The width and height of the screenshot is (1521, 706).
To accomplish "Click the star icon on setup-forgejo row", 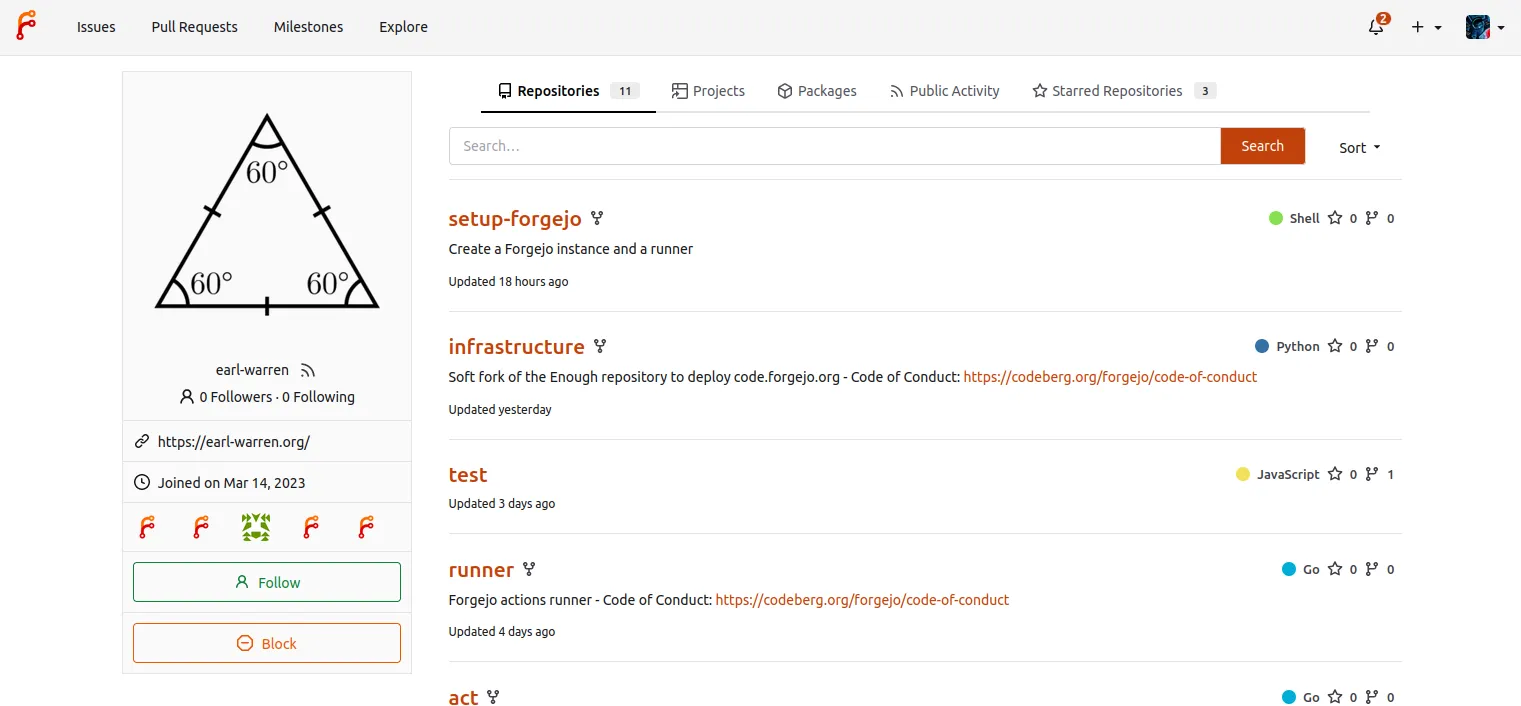I will [1334, 218].
